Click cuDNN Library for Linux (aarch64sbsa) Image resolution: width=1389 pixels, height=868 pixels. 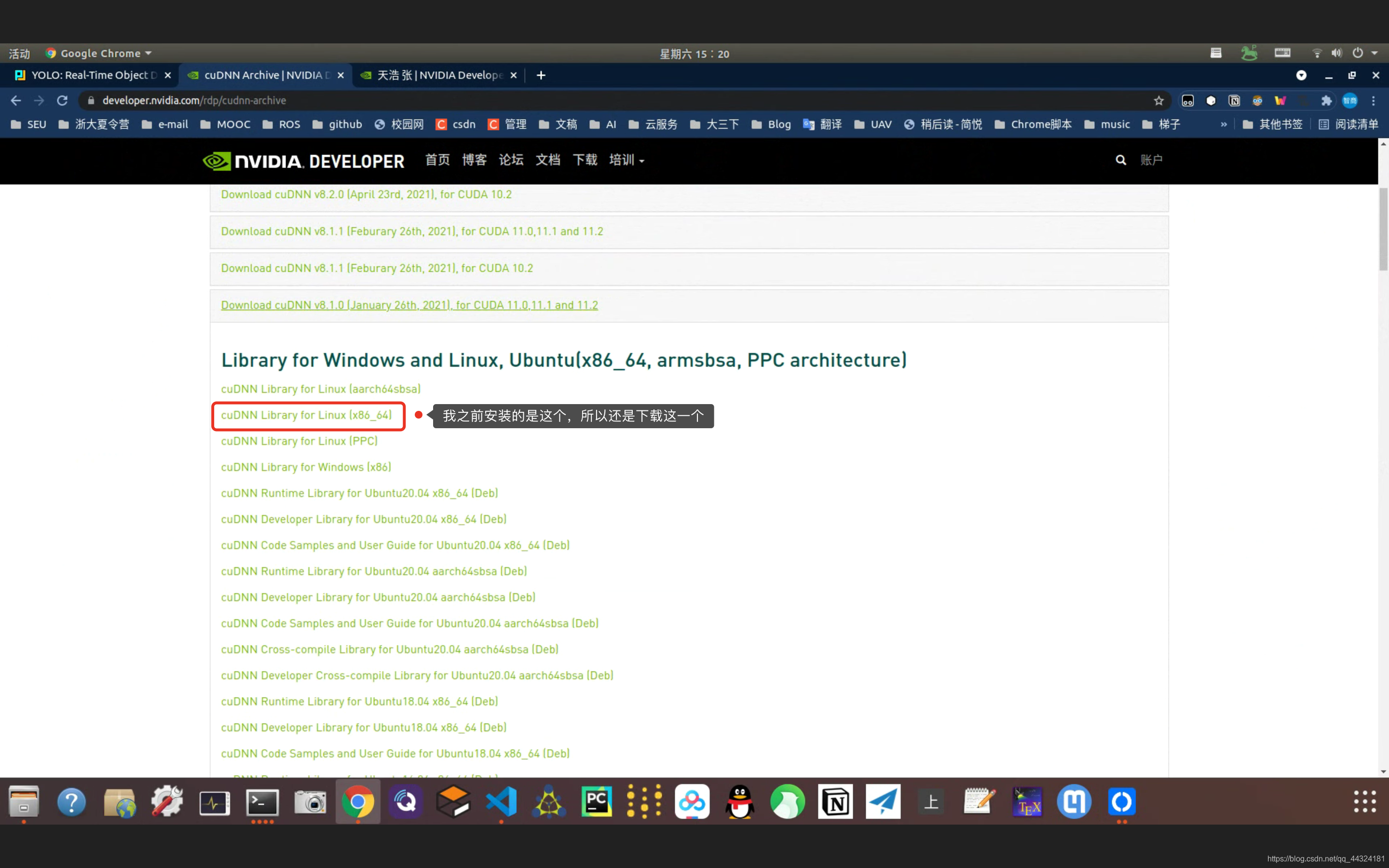pyautogui.click(x=321, y=389)
